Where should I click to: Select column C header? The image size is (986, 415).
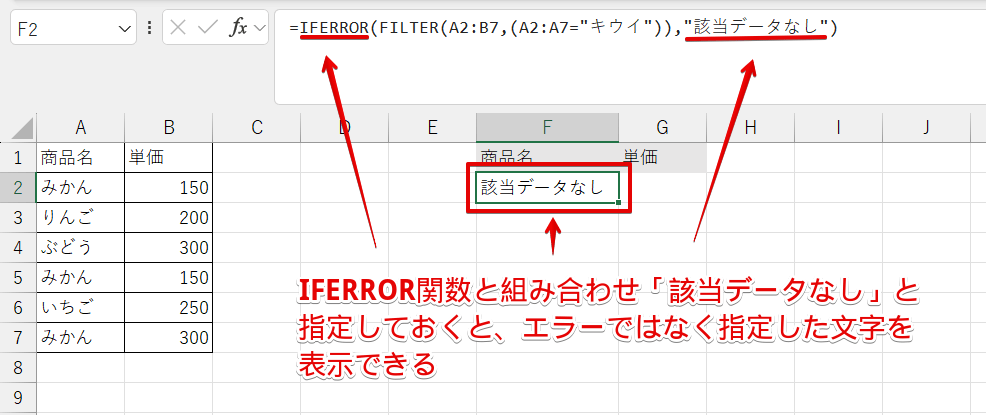click(257, 128)
